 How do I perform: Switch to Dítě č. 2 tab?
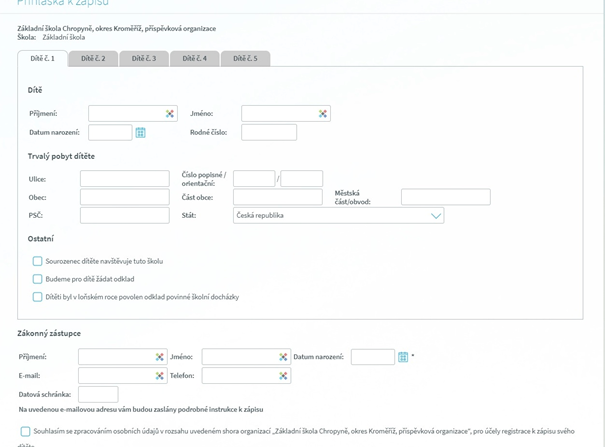(93, 59)
